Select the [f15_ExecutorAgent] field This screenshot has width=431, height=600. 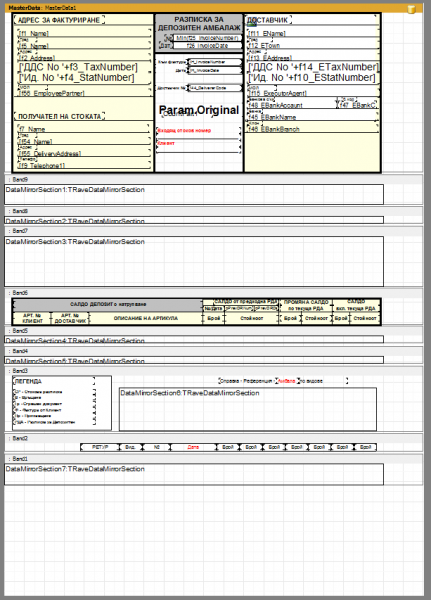[x=313, y=93]
